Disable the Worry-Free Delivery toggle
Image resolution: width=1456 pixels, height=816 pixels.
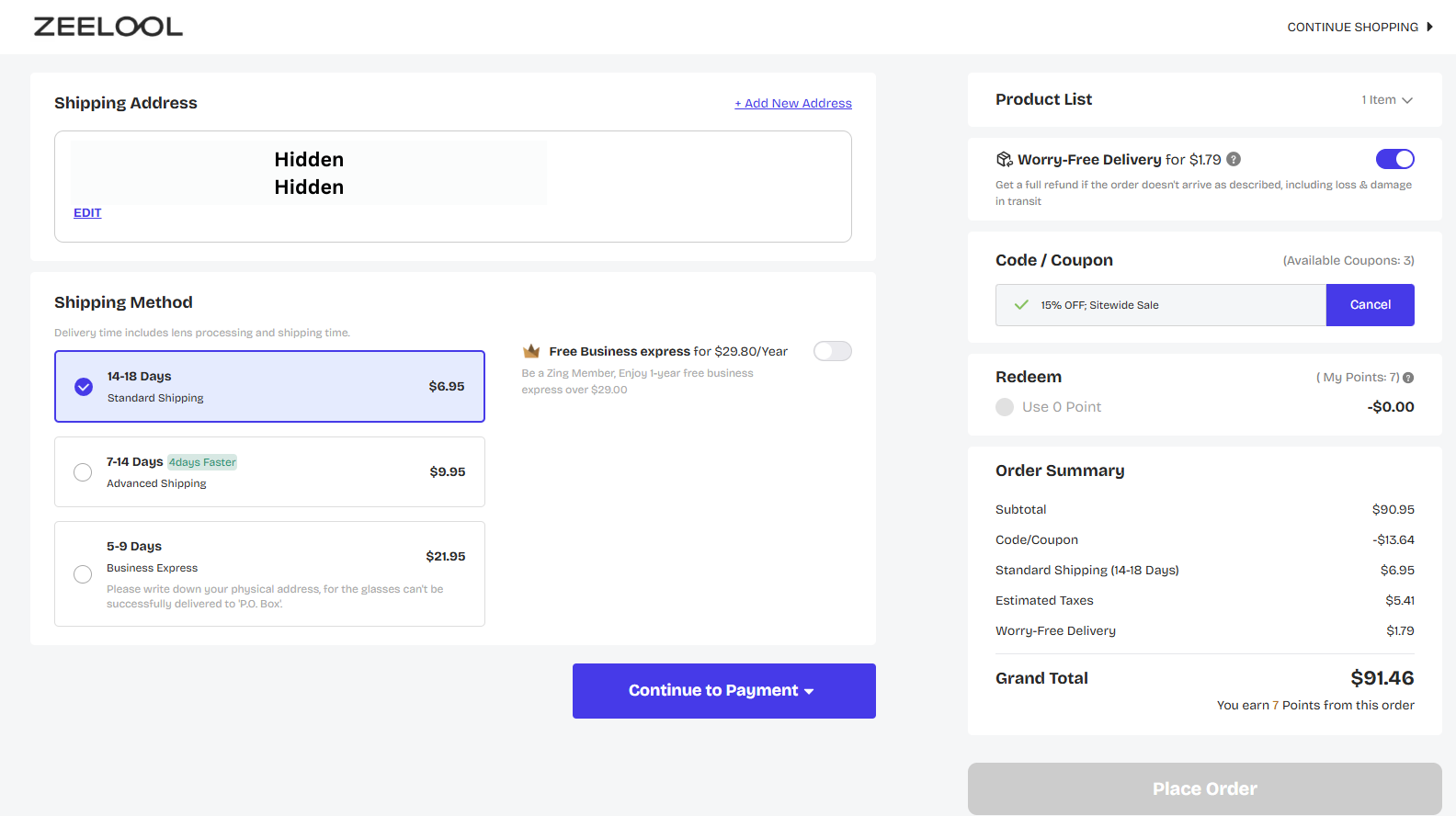pyautogui.click(x=1394, y=159)
